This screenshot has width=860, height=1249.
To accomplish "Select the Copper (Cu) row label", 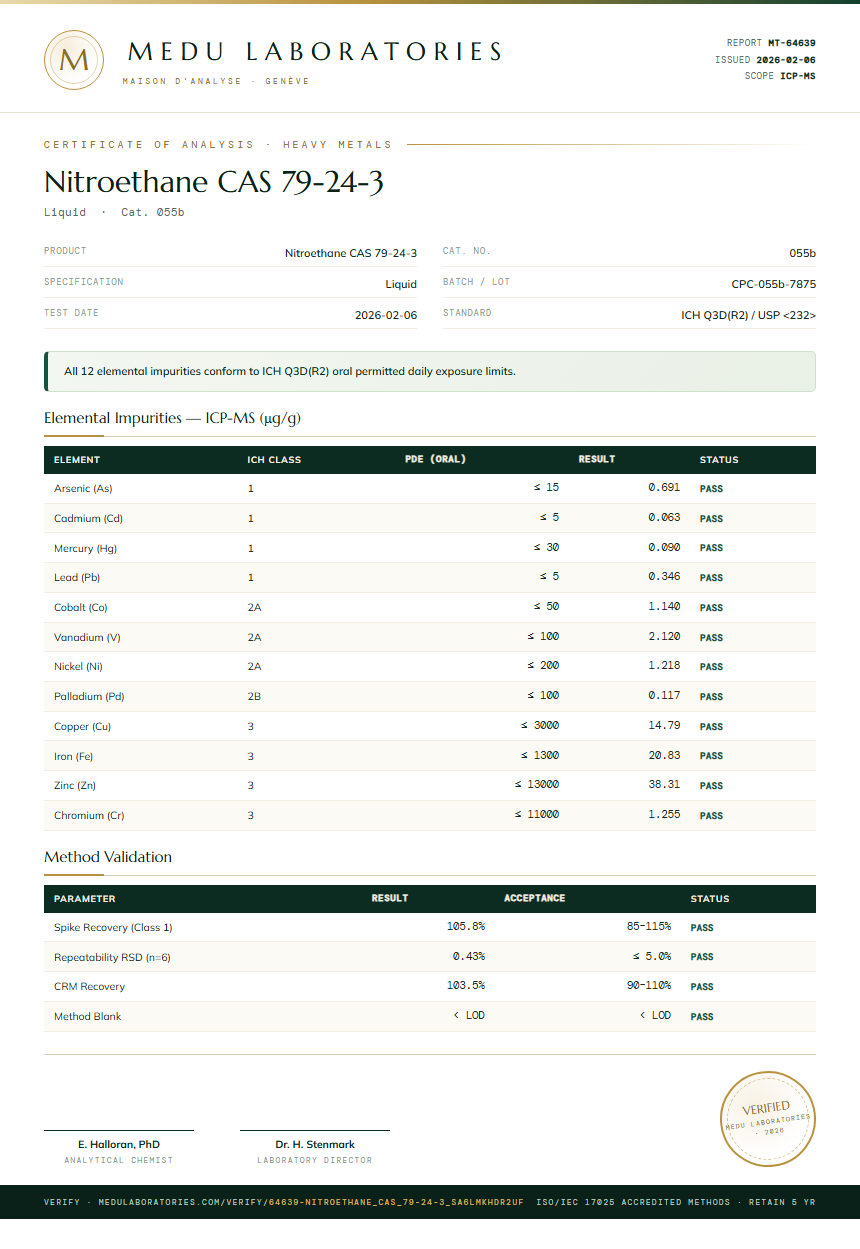I will pos(82,727).
